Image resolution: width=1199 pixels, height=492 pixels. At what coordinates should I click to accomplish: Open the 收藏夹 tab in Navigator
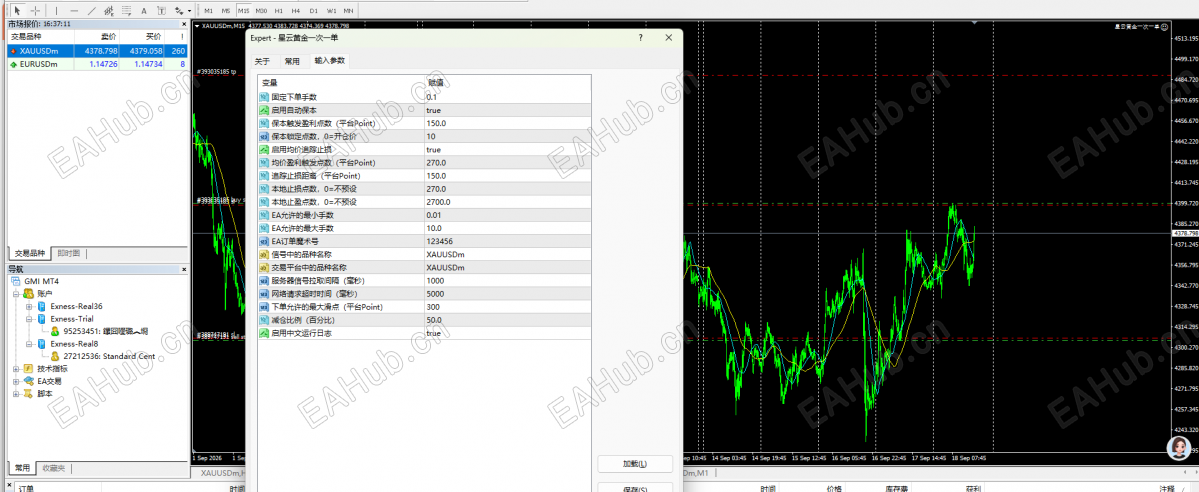[54, 468]
